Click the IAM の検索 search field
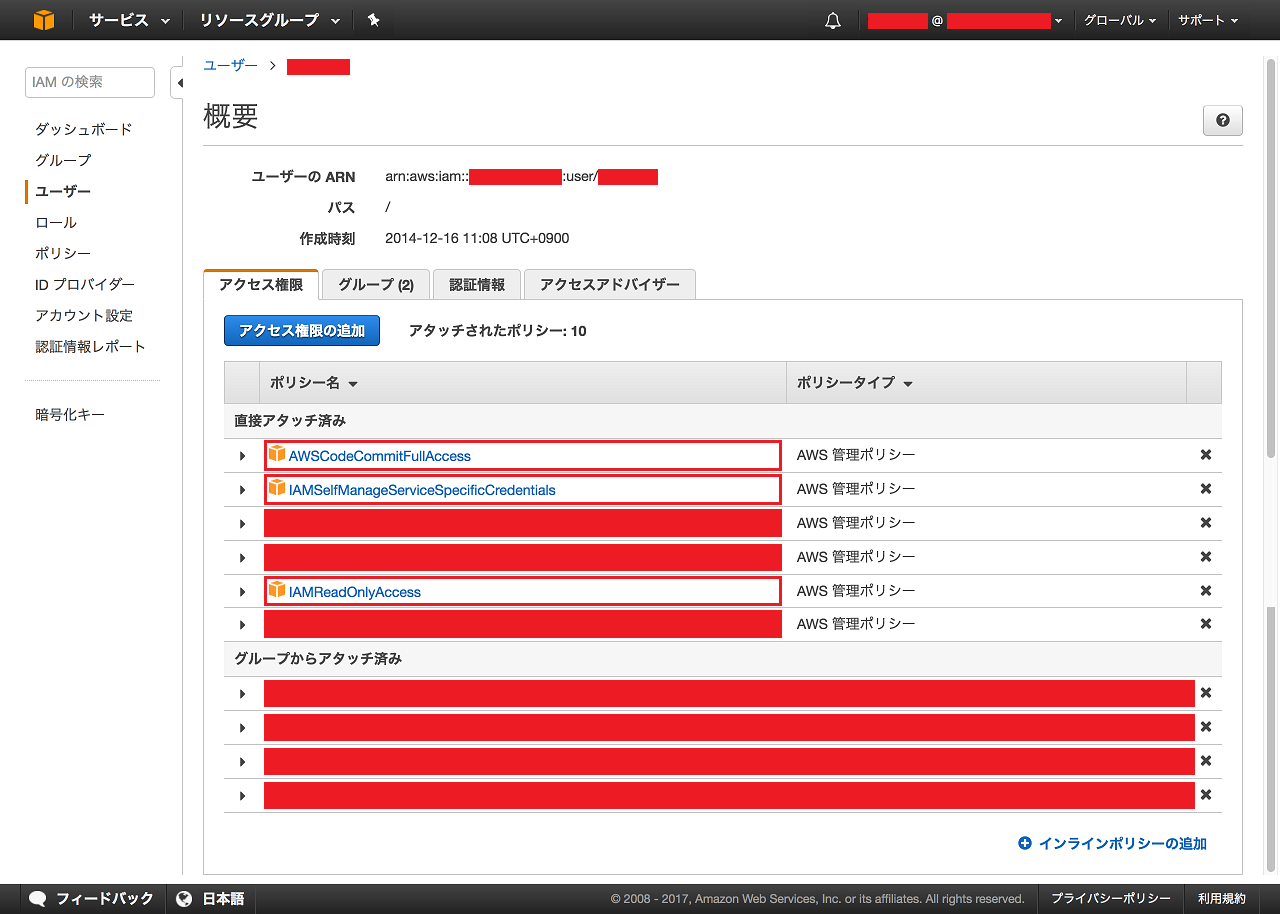This screenshot has width=1280, height=914. (x=89, y=82)
